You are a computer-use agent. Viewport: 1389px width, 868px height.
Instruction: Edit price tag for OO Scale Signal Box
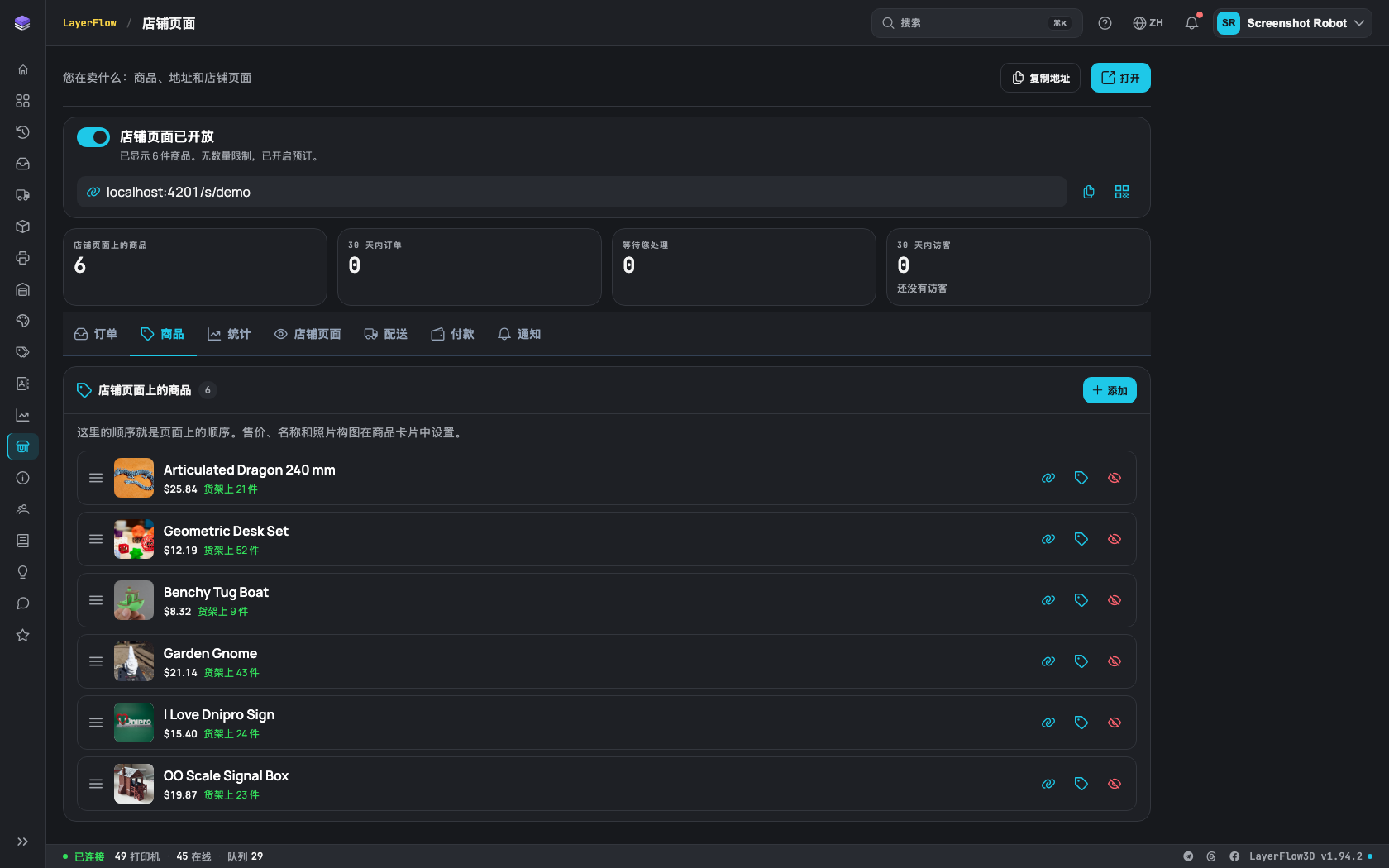click(1081, 784)
